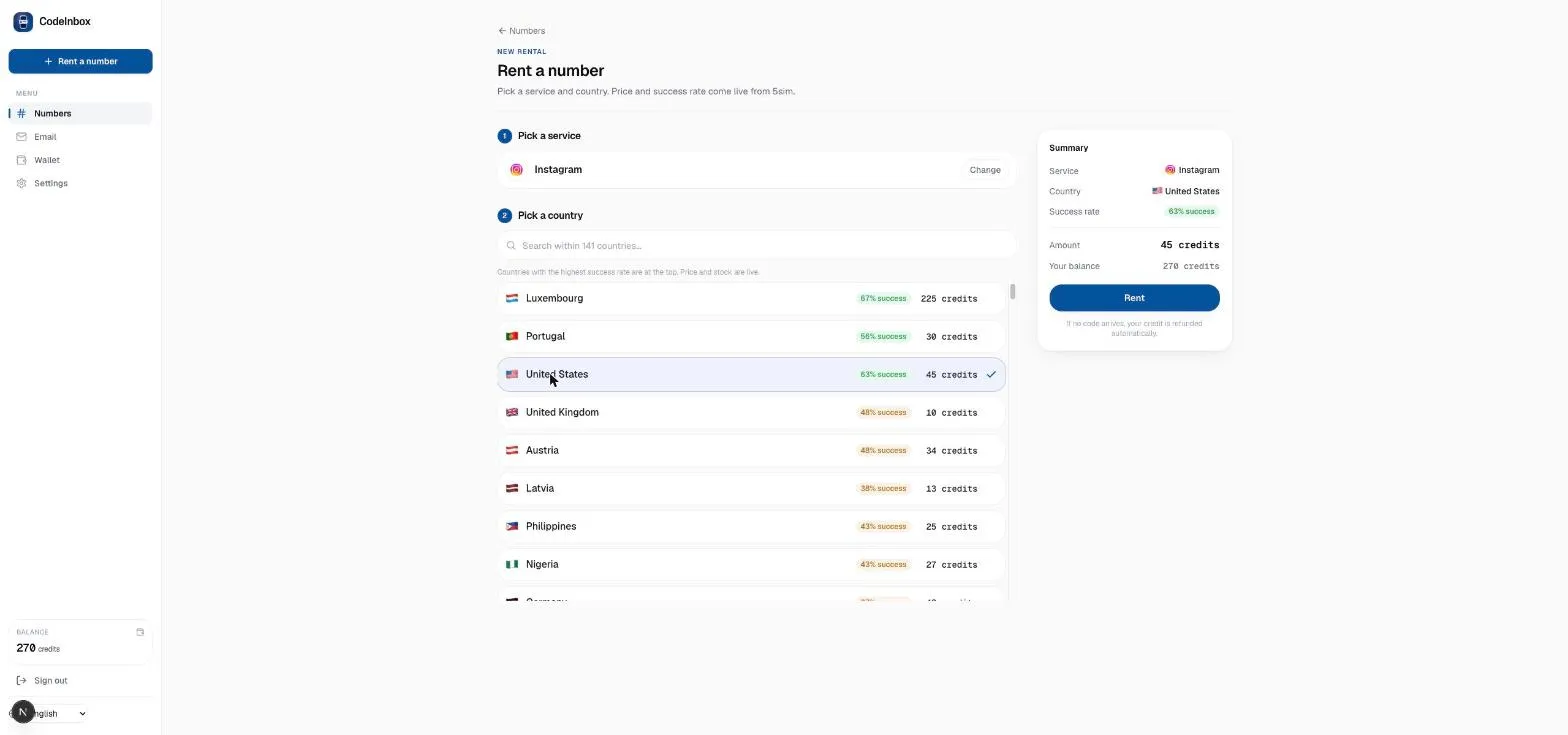
Task: Click the Latvia flag icon
Action: click(512, 488)
